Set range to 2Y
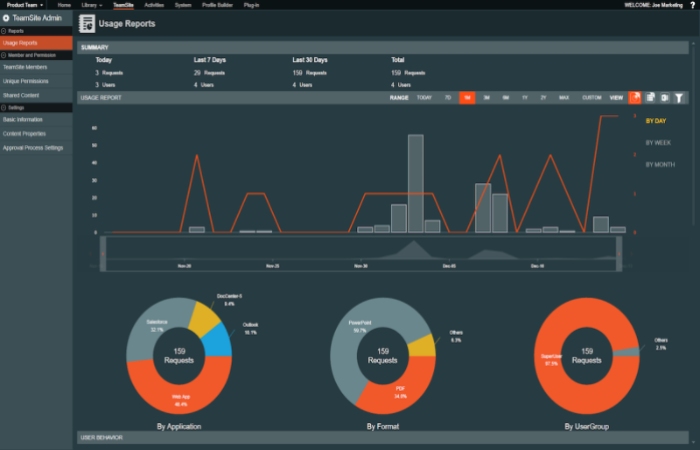The width and height of the screenshot is (700, 450). click(x=543, y=98)
